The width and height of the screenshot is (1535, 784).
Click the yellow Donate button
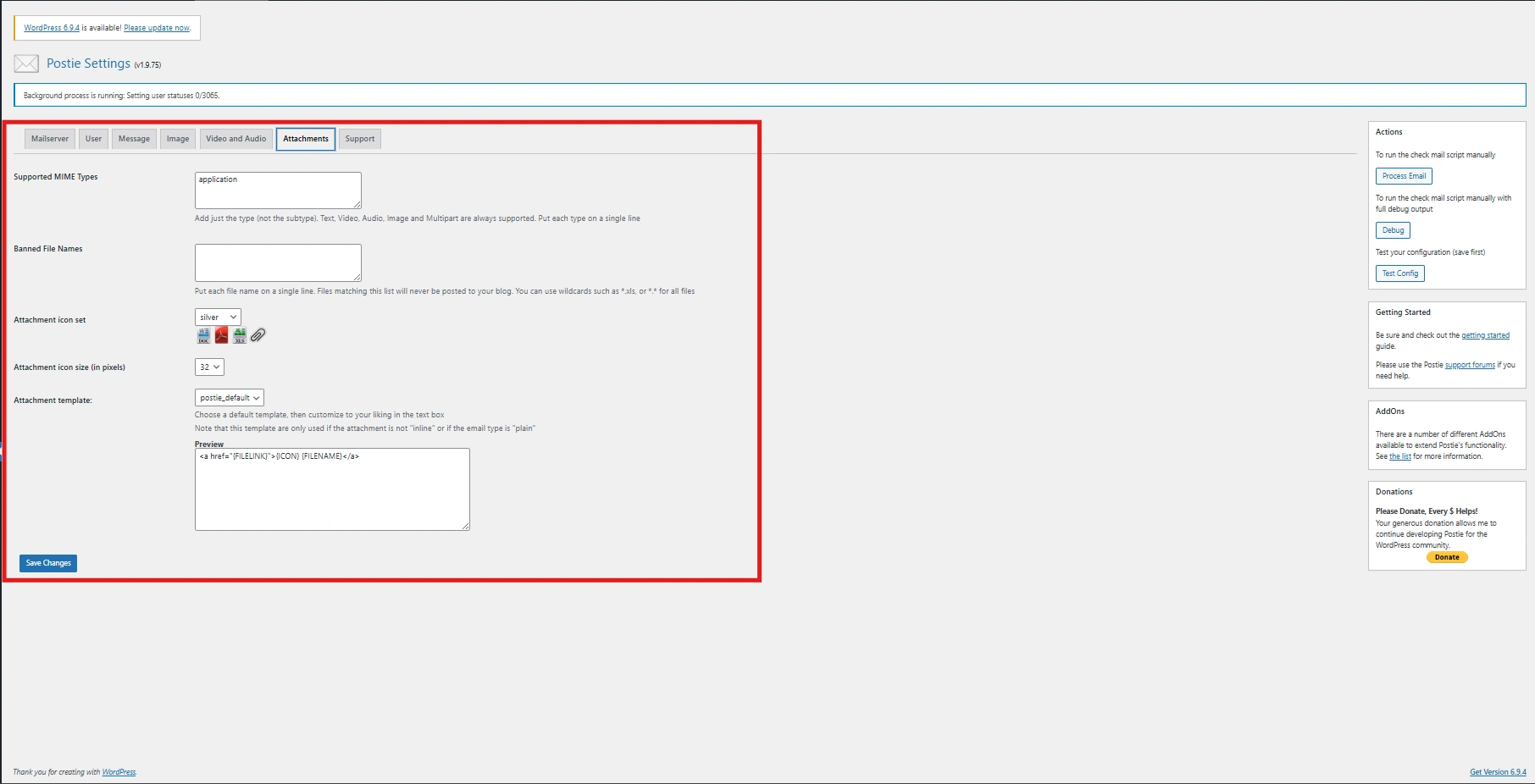pos(1447,557)
